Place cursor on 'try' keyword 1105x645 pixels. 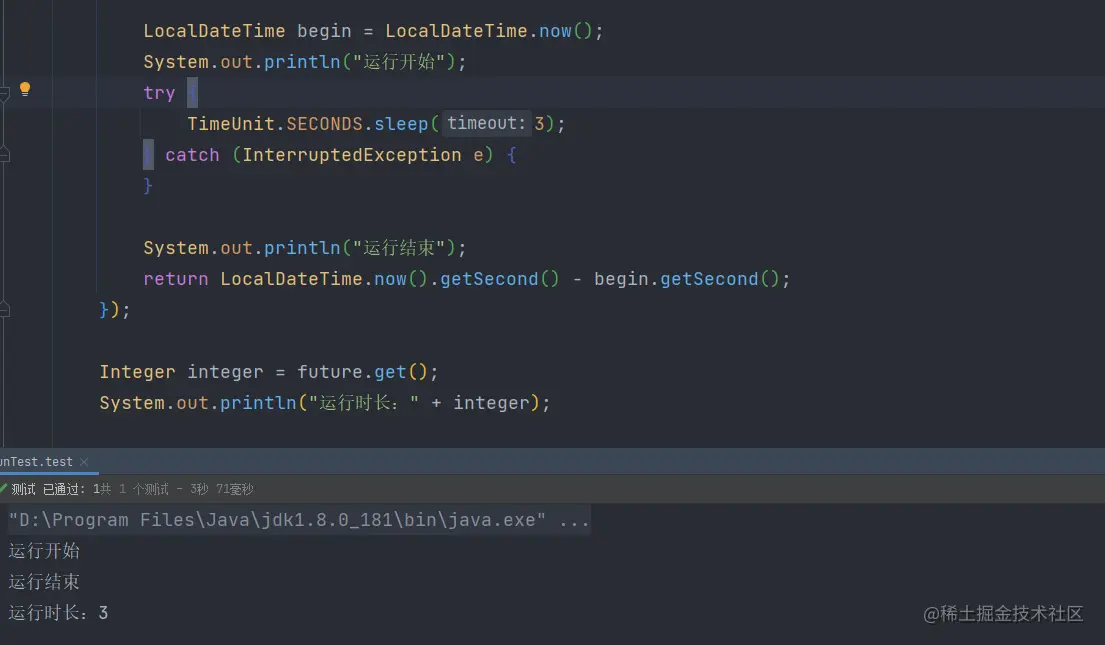[159, 93]
